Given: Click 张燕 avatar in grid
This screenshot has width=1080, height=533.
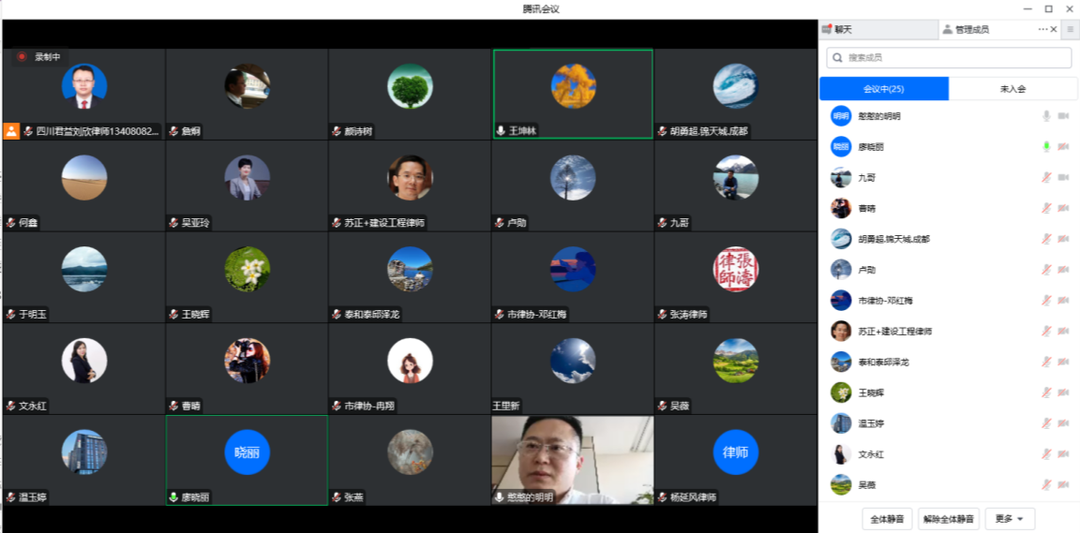Looking at the screenshot, I should click(x=410, y=452).
